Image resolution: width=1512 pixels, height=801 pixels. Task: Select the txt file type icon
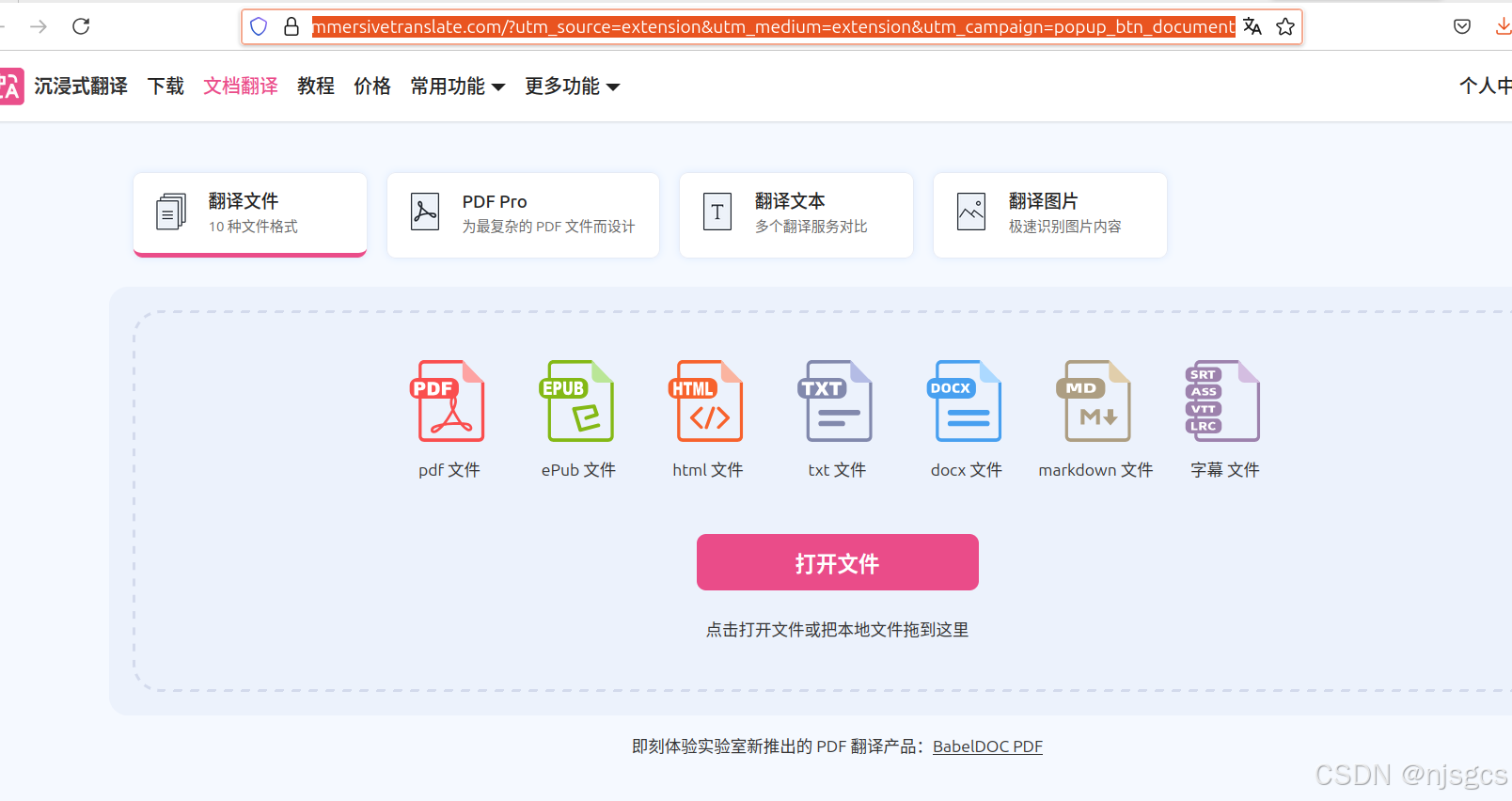click(x=837, y=401)
